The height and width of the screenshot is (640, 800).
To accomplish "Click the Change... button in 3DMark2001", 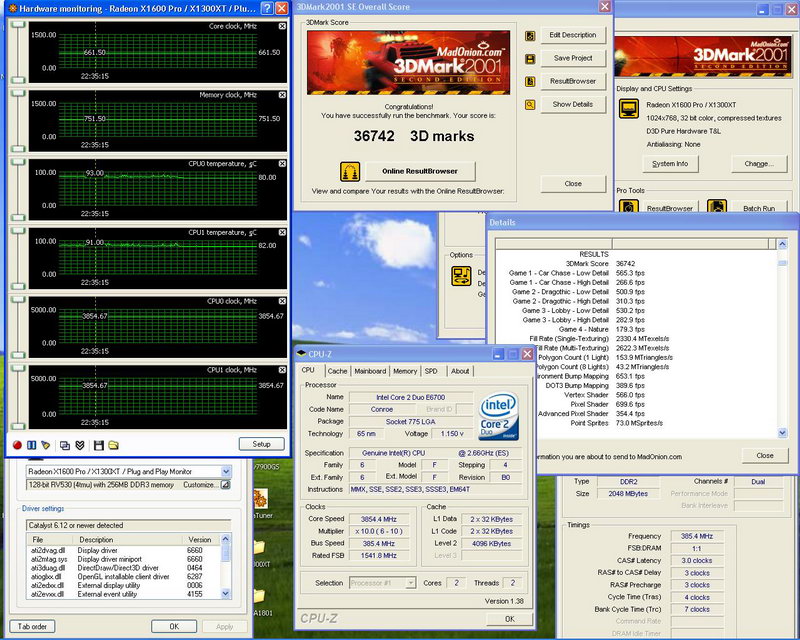I will point(759,164).
